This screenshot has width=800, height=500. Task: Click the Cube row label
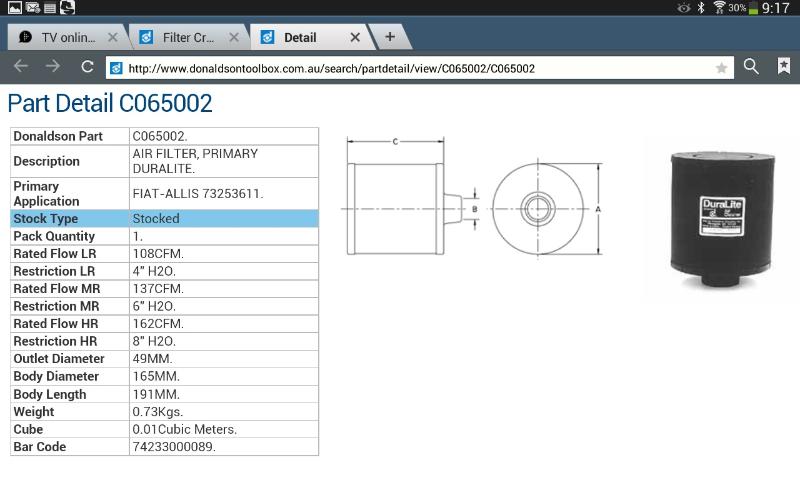28,429
